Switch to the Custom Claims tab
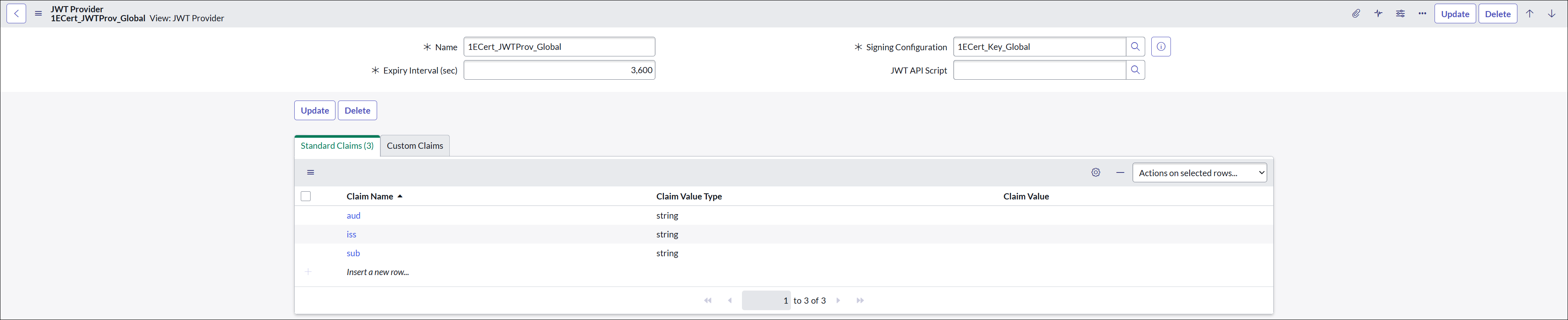 point(415,145)
